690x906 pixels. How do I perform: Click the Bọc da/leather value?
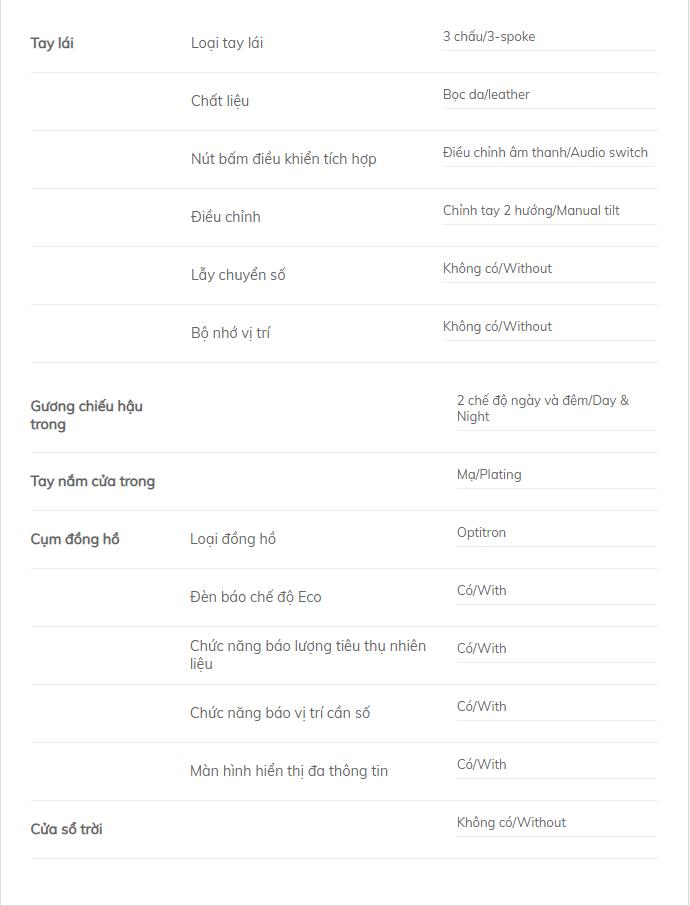[486, 95]
